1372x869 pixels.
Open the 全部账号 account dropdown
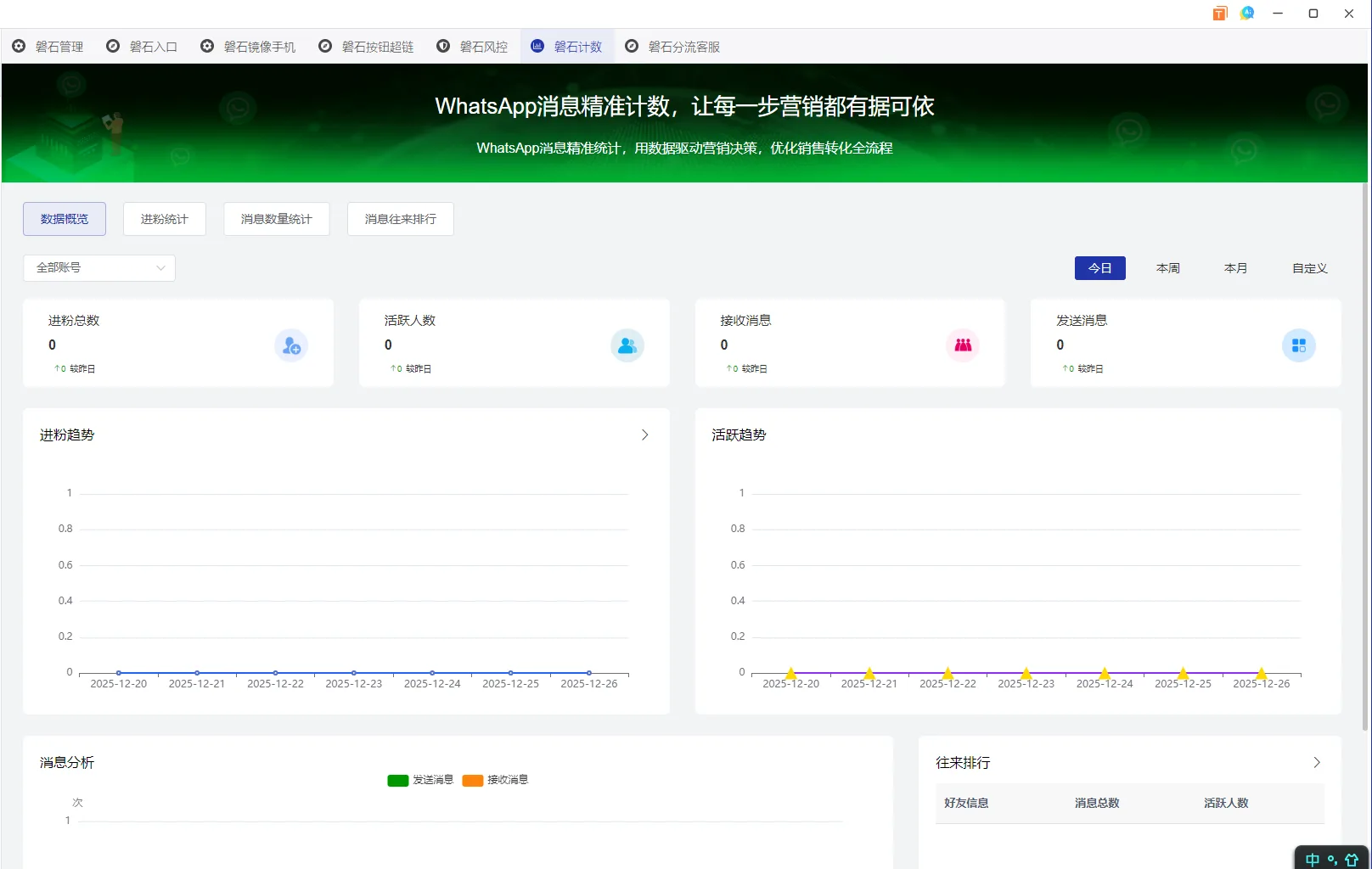98,267
